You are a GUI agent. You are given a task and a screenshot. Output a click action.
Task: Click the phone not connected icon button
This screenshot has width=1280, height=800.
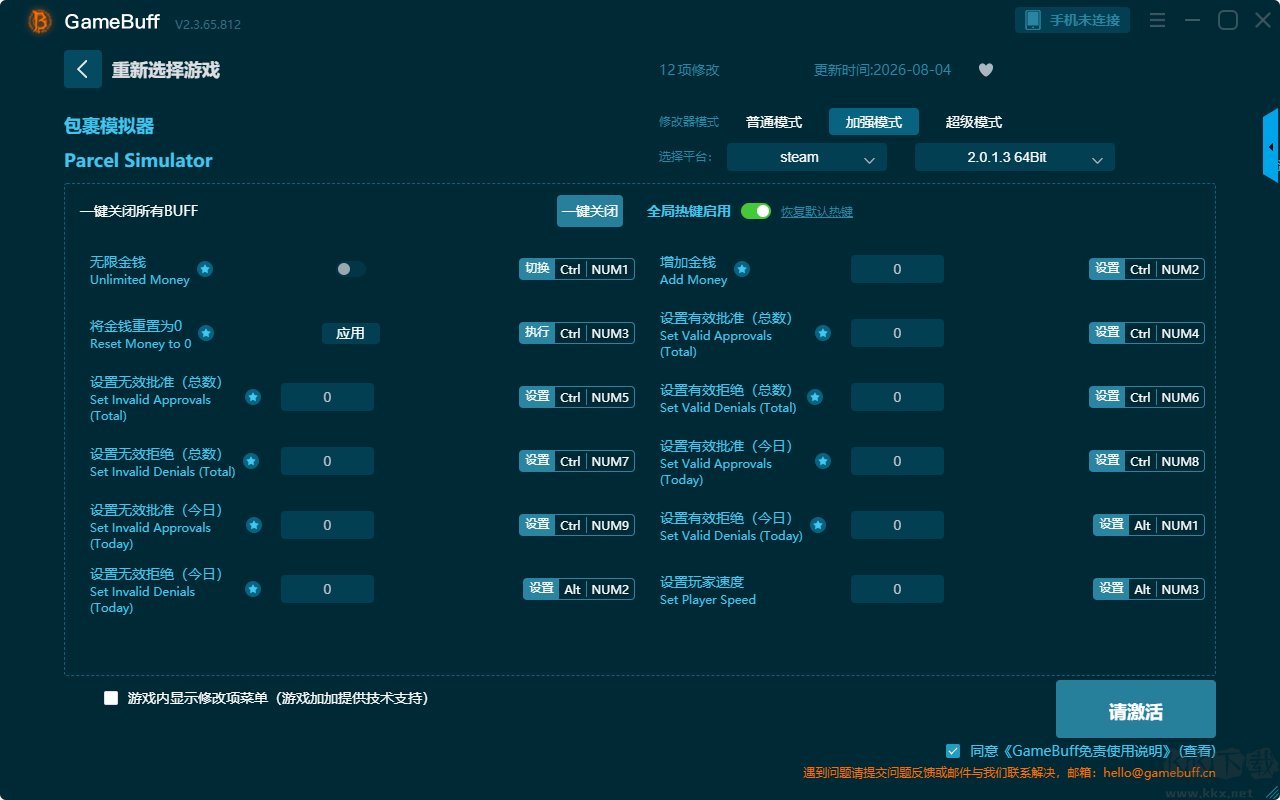point(1073,20)
